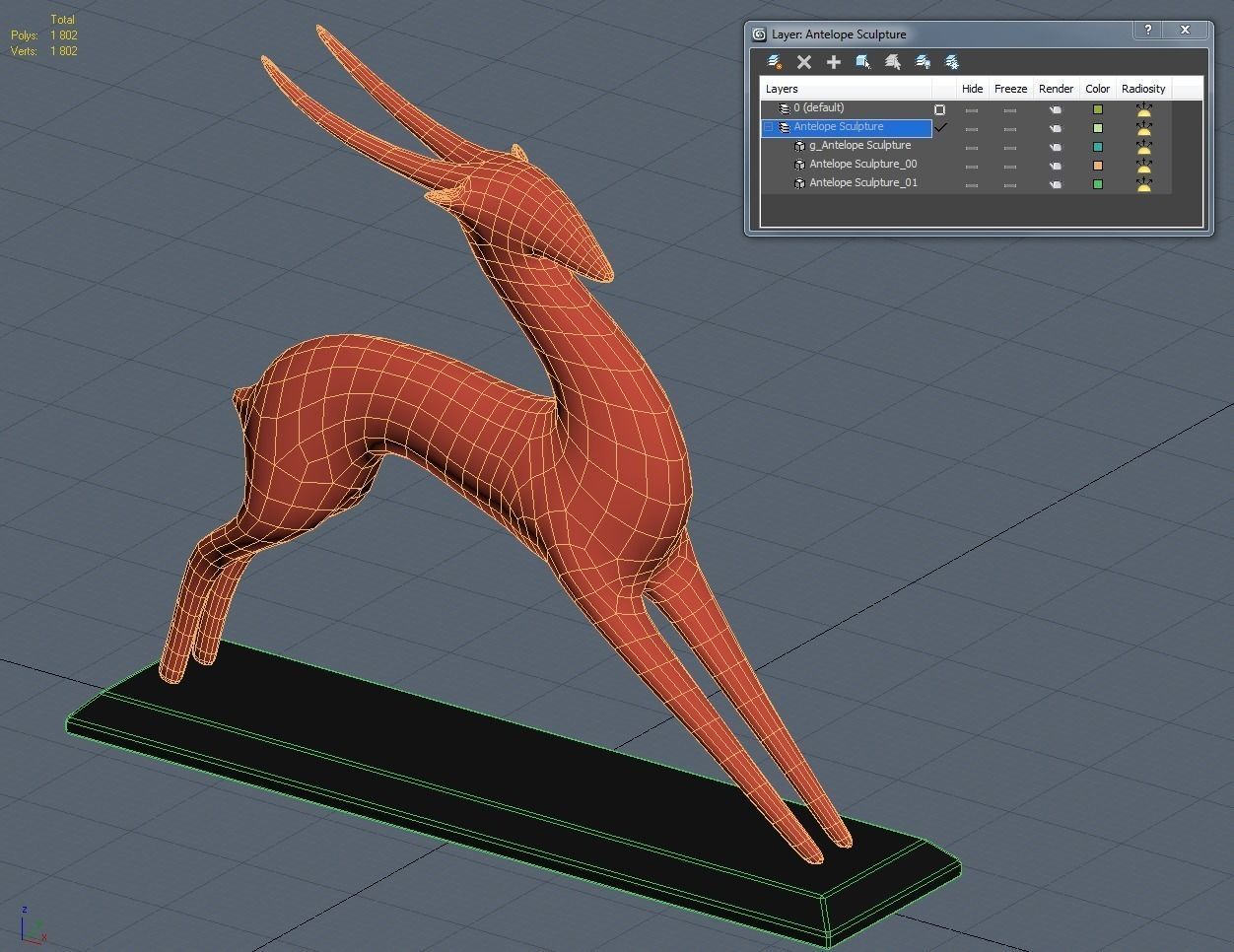Open help with the question mark button

1147,31
